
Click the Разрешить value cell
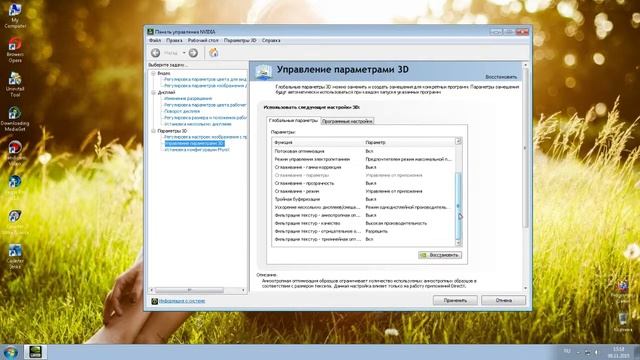376,231
